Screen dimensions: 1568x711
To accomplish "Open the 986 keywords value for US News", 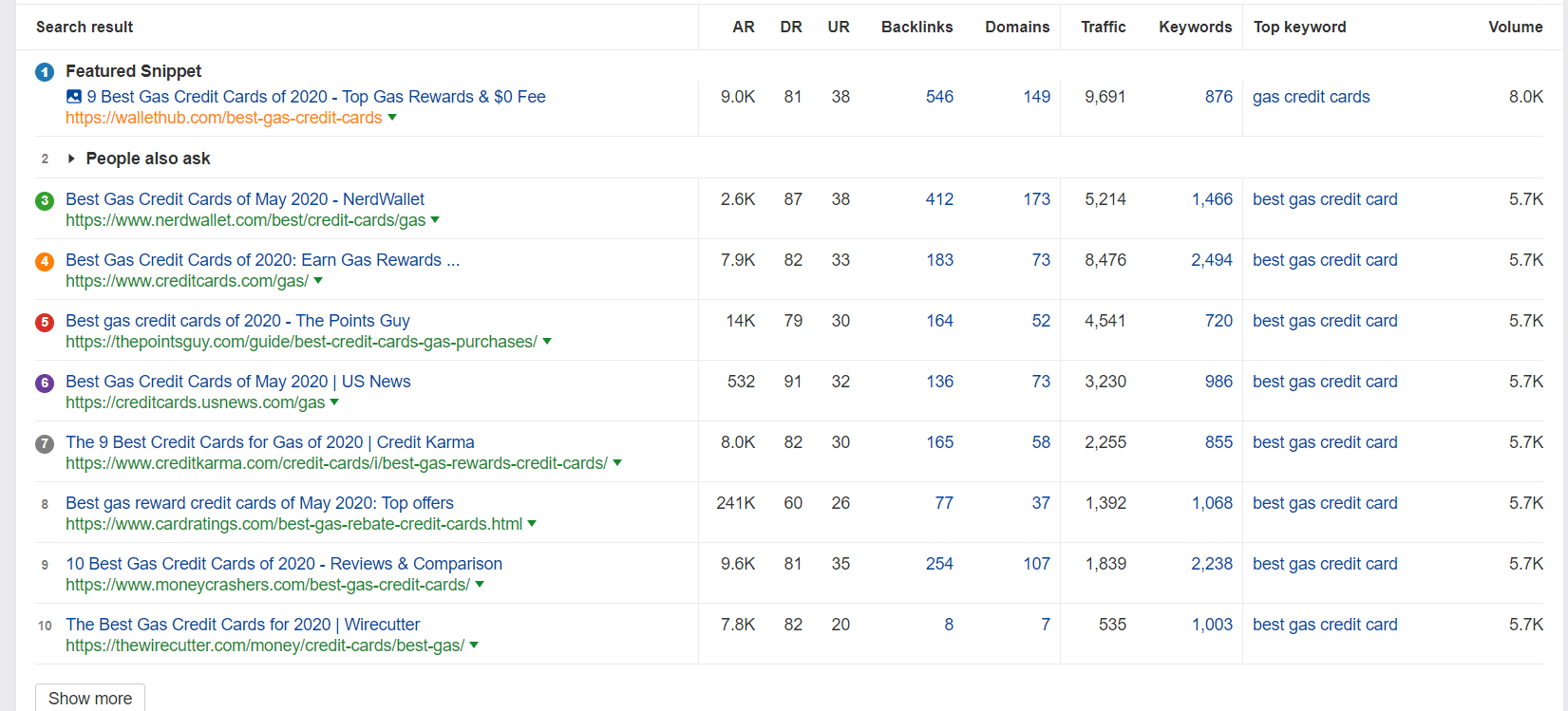I will tap(1219, 382).
